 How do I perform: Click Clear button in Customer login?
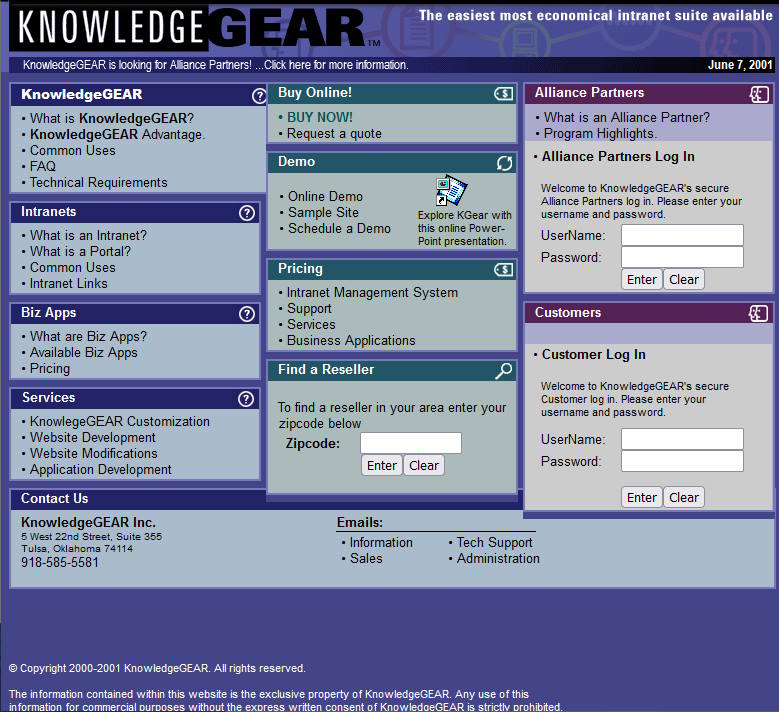click(x=684, y=497)
